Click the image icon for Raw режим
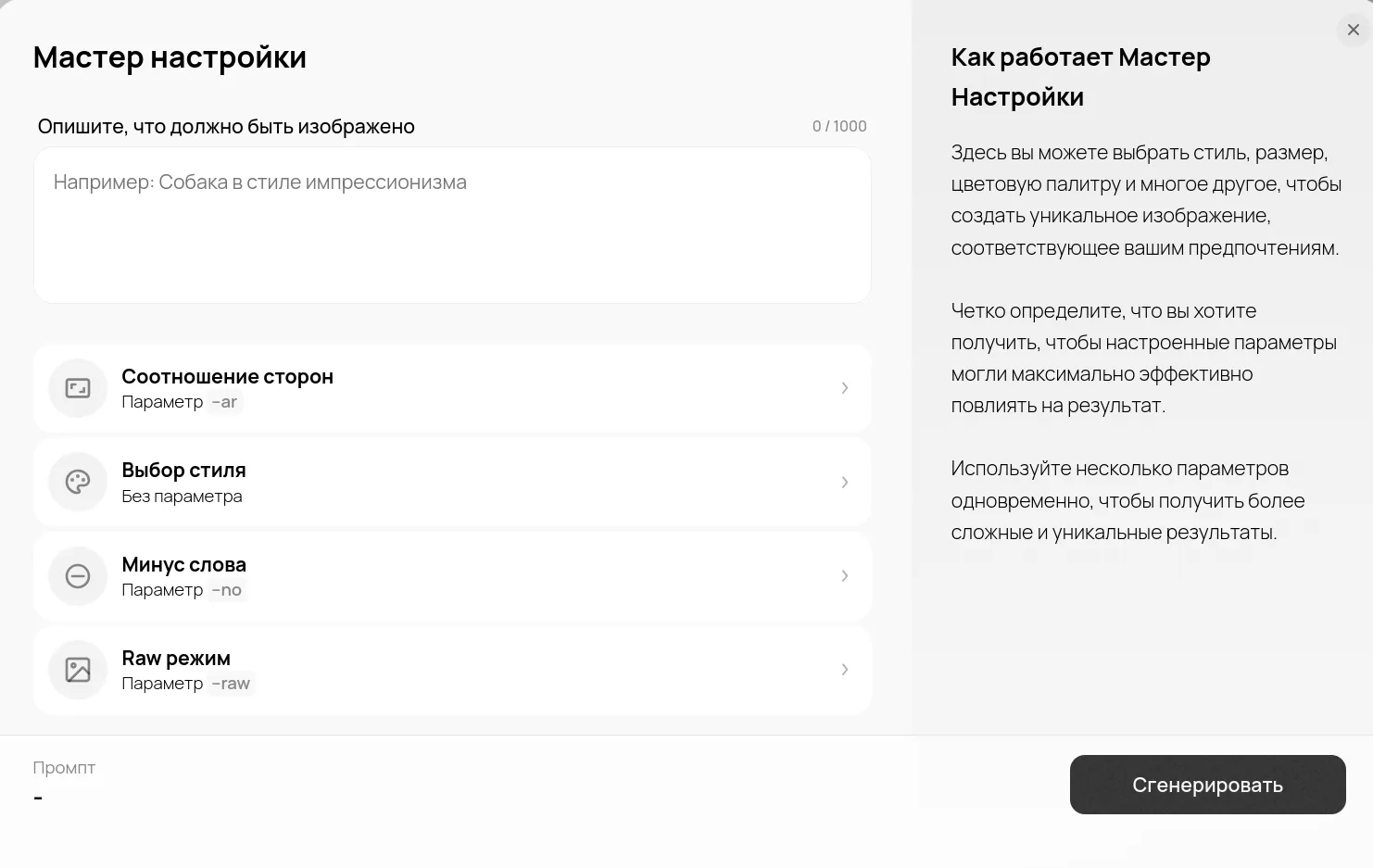Viewport: 1373px width, 868px height. (x=78, y=670)
